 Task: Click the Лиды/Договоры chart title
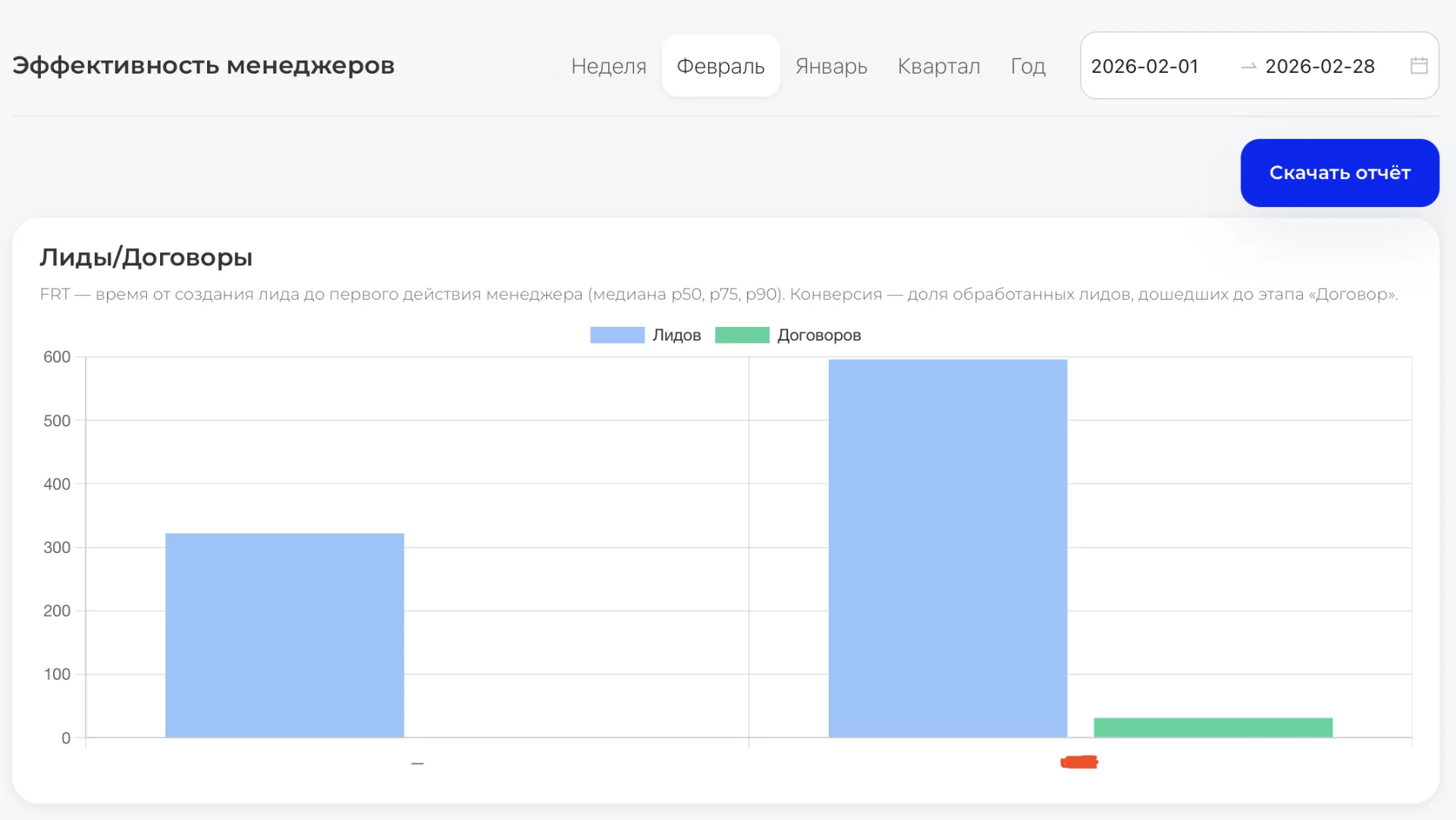pyautogui.click(x=146, y=258)
